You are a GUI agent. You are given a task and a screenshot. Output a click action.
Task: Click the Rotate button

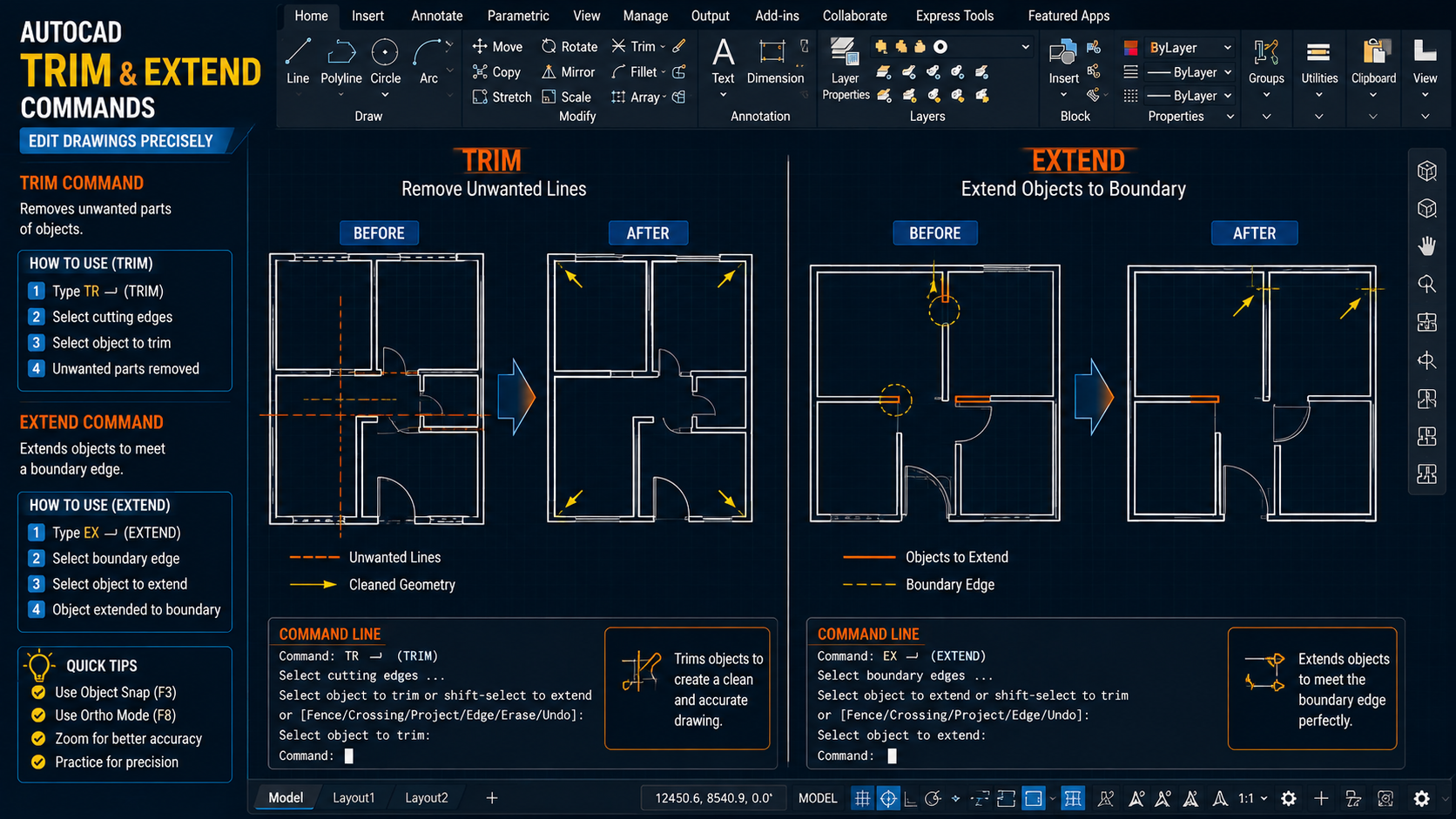(570, 46)
